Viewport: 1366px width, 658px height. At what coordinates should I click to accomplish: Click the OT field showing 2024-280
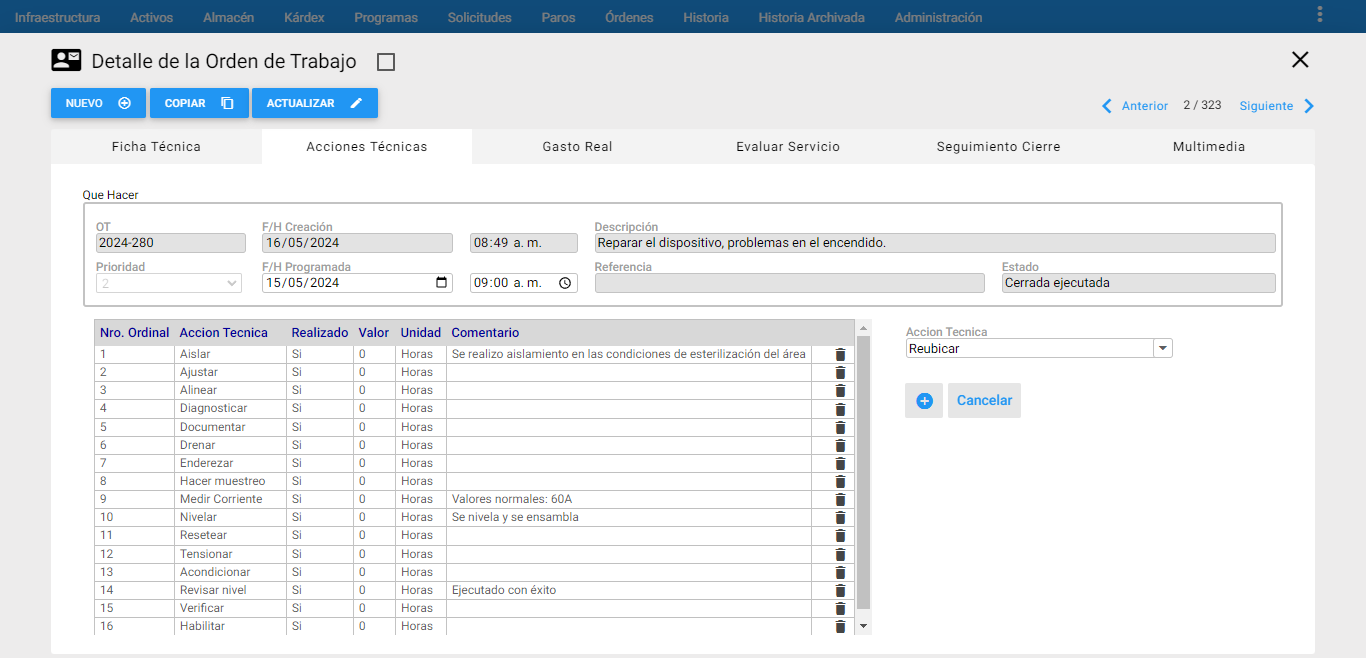point(170,243)
